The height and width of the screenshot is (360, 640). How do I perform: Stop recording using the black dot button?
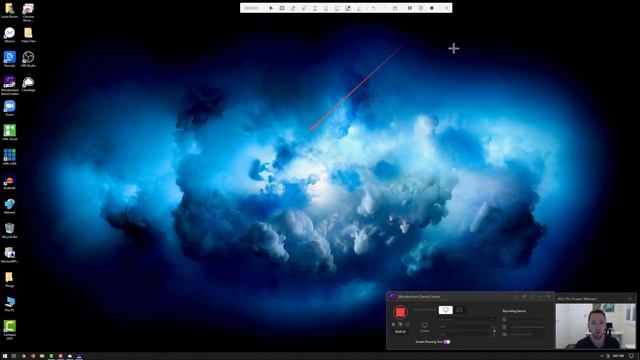click(x=432, y=8)
